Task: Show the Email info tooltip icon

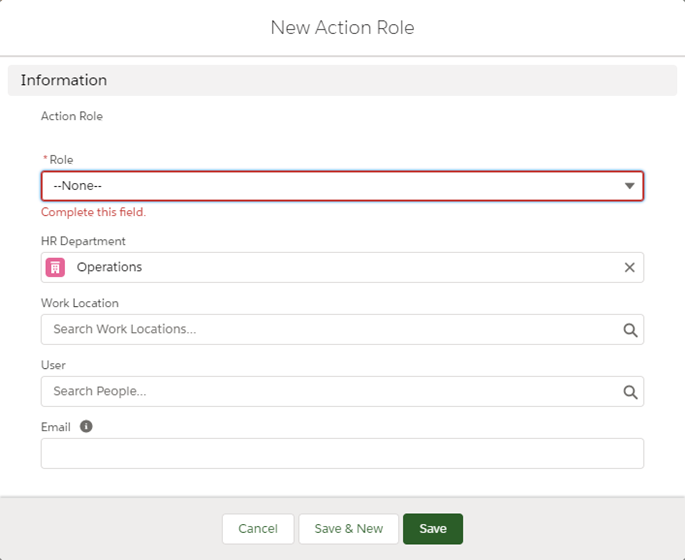Action: pyautogui.click(x=86, y=427)
